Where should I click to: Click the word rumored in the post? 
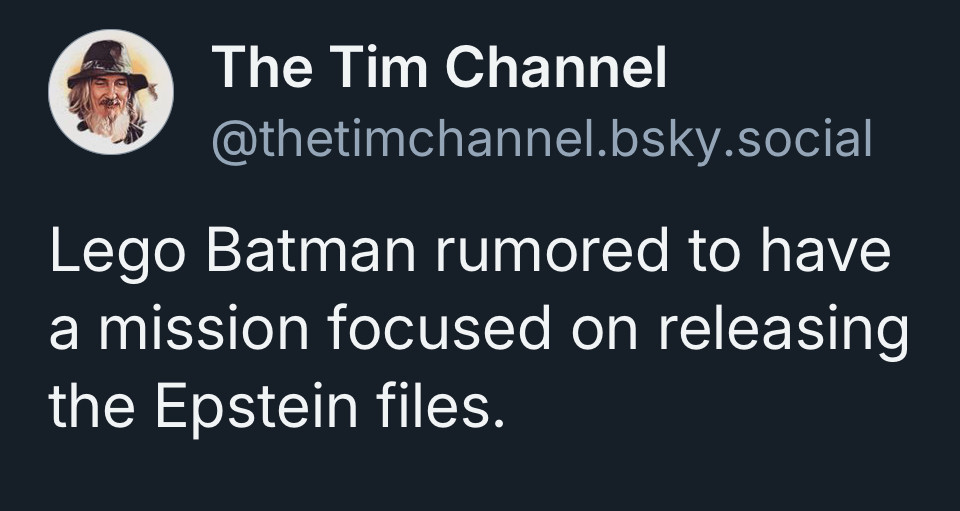(552, 250)
